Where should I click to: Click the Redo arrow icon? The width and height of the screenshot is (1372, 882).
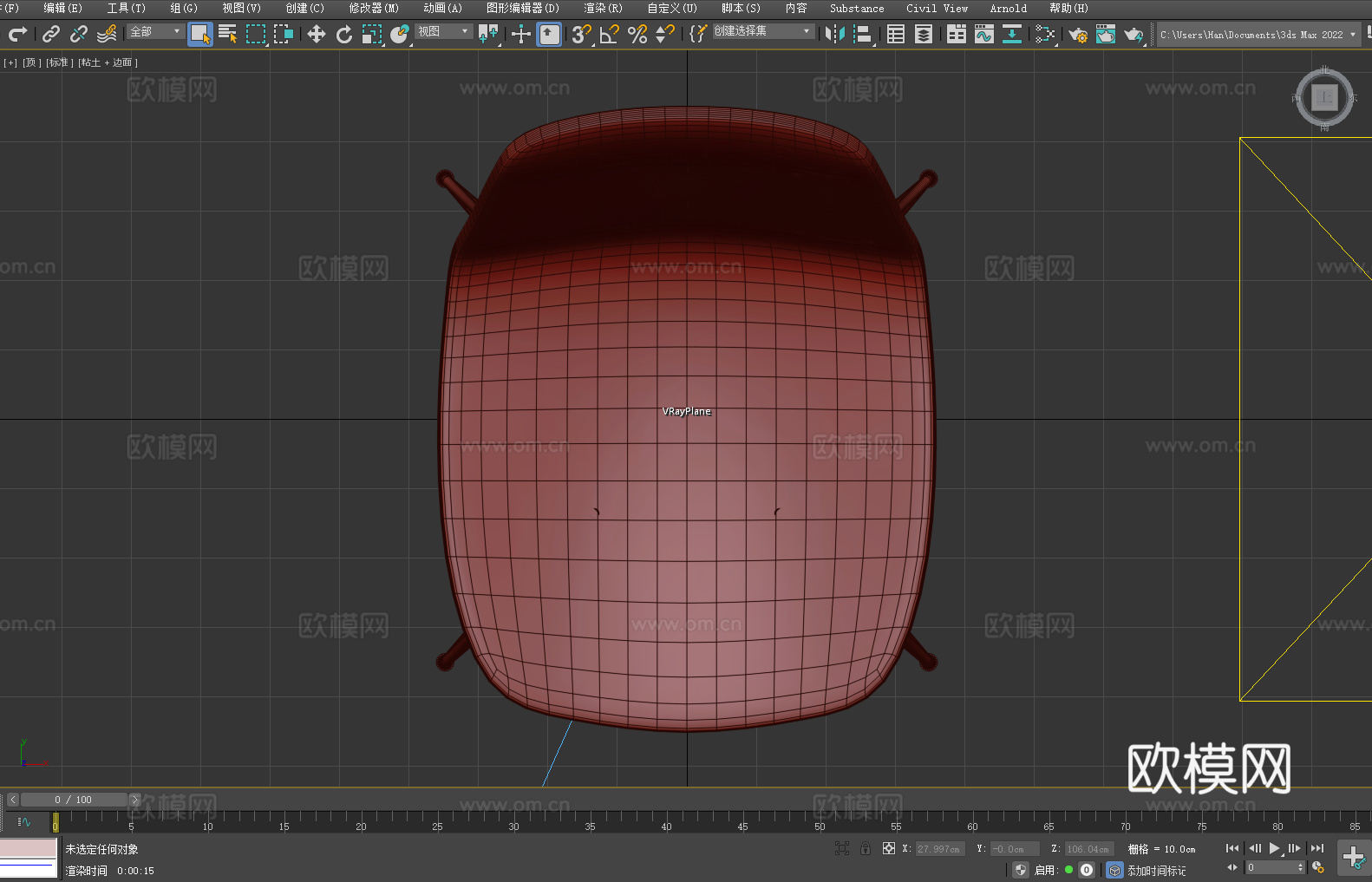(17, 34)
